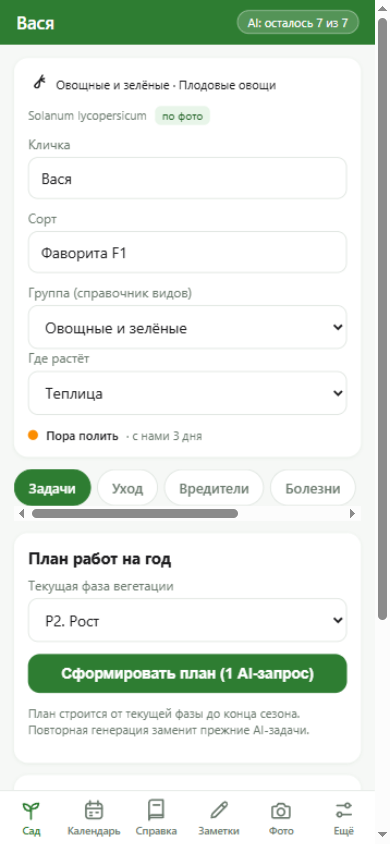This screenshot has width=390, height=844.
Task: Open the Где растёт dropdown Теплица
Action: pos(187,393)
